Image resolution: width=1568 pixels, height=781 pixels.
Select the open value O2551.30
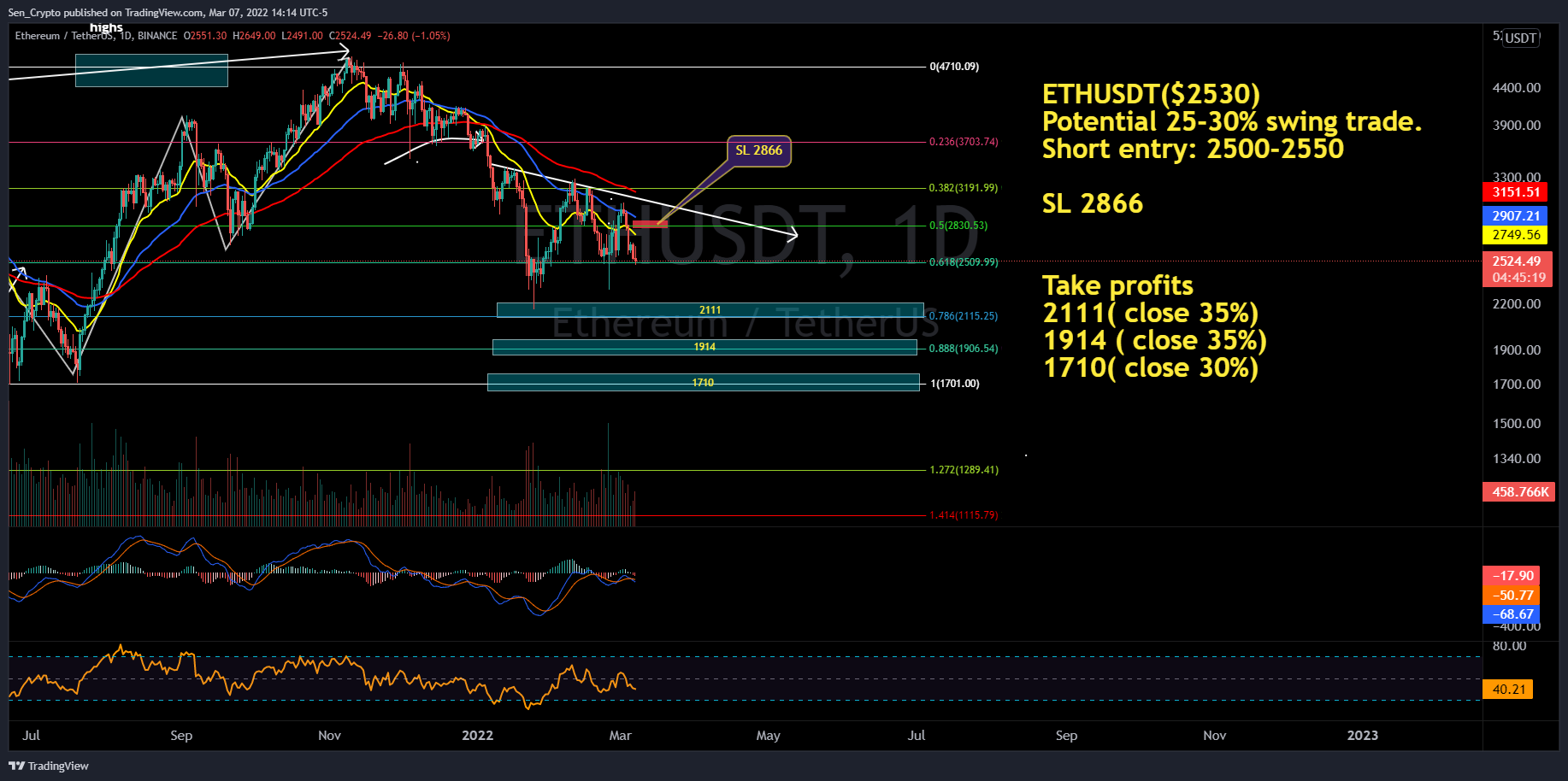coord(205,36)
